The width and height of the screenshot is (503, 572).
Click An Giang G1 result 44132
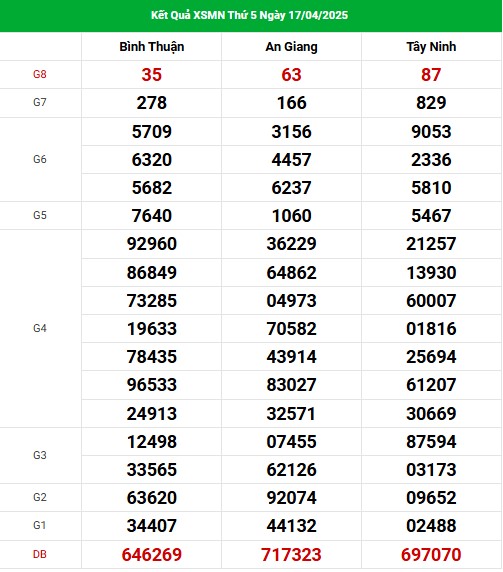(x=291, y=526)
